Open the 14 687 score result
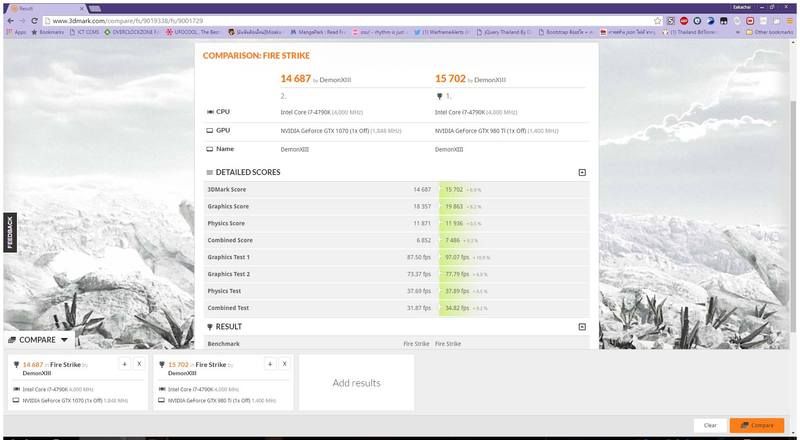 [295, 79]
